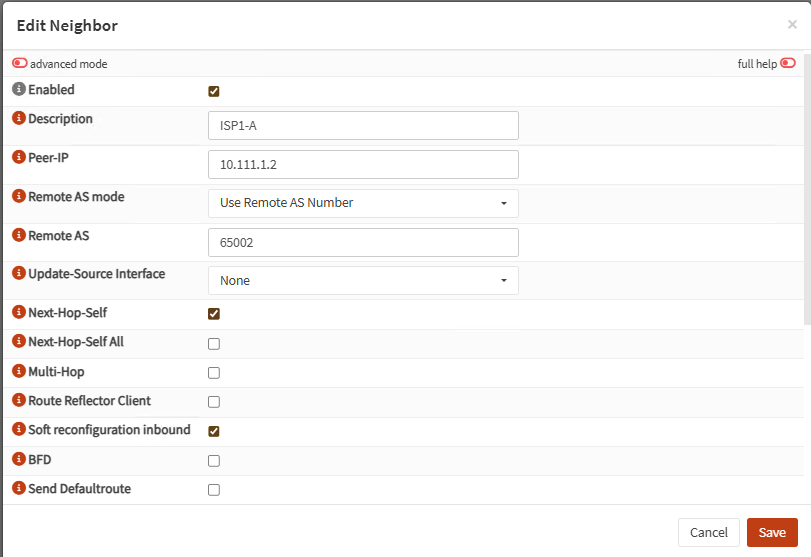The height and width of the screenshot is (557, 811).
Task: Click the Peer-IP input field
Action: pos(363,164)
